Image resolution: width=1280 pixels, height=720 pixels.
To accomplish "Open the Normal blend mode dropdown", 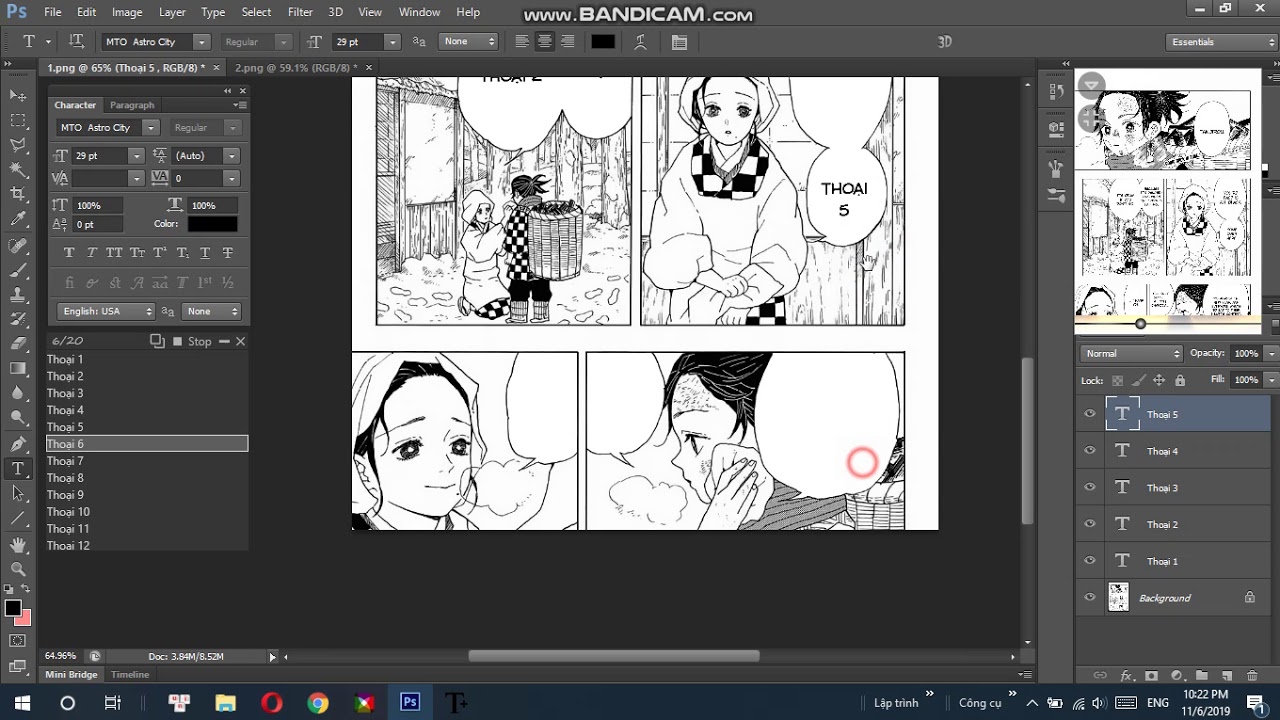I will [1132, 353].
